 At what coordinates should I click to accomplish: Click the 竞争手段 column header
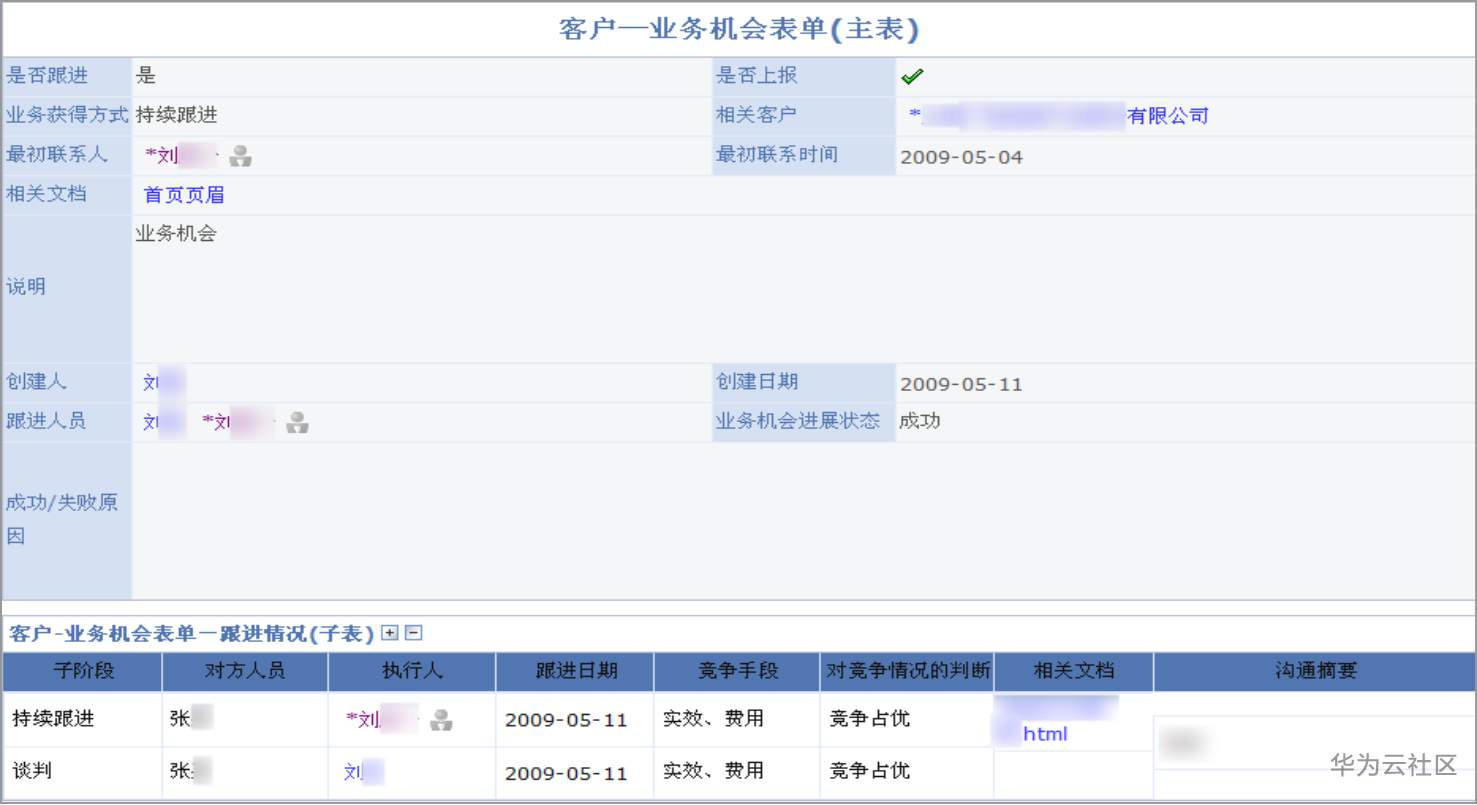coord(737,671)
